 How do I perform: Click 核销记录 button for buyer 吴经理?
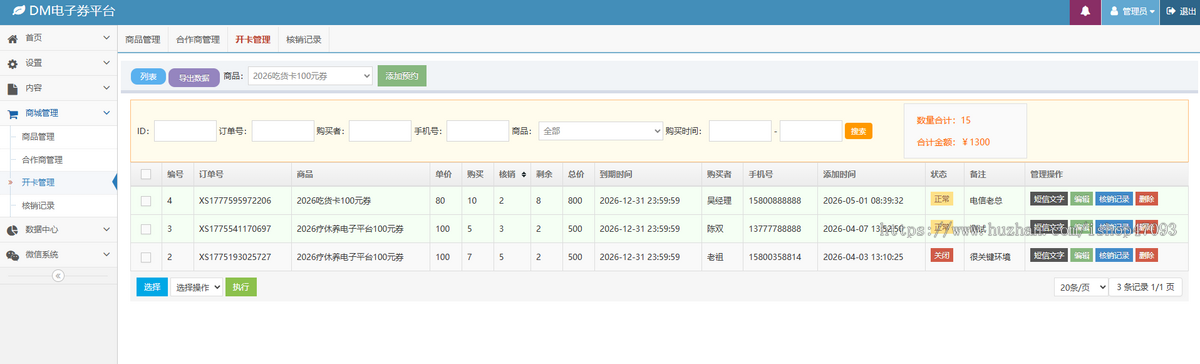[1114, 199]
